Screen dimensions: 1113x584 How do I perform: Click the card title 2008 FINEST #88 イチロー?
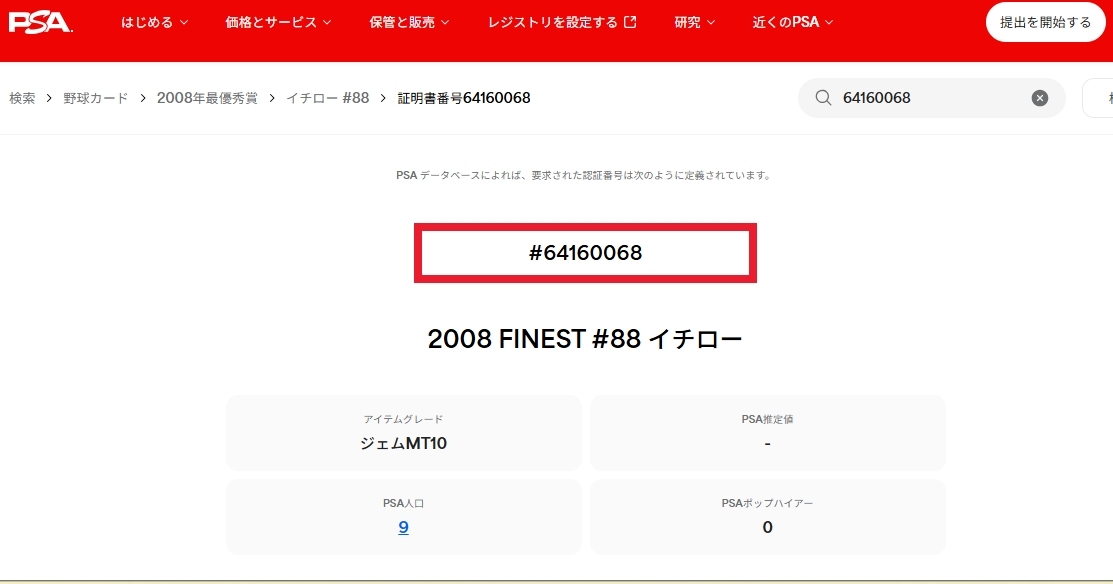coord(585,339)
